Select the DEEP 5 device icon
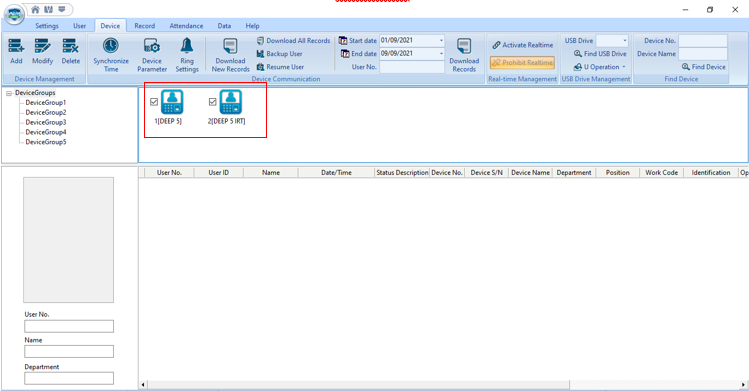This screenshot has width=749, height=391. [172, 102]
